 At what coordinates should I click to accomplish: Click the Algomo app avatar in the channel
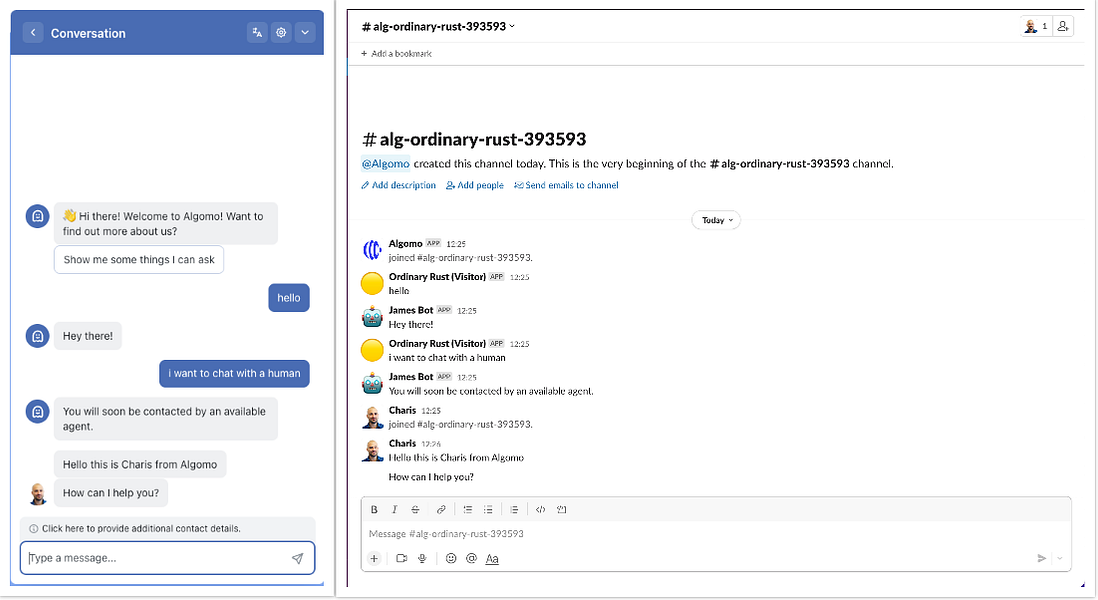click(372, 250)
